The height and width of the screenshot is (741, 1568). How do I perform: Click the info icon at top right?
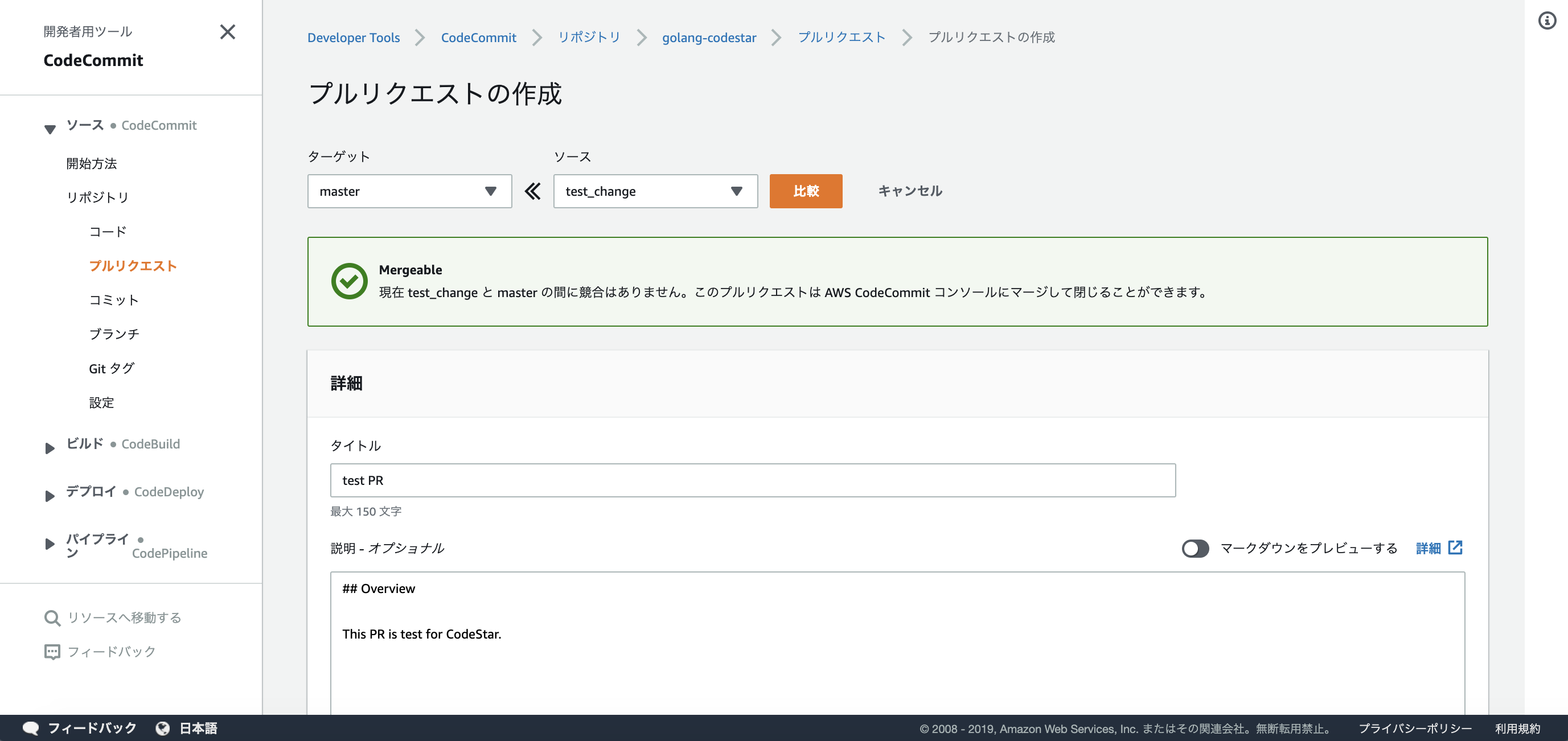[x=1547, y=20]
